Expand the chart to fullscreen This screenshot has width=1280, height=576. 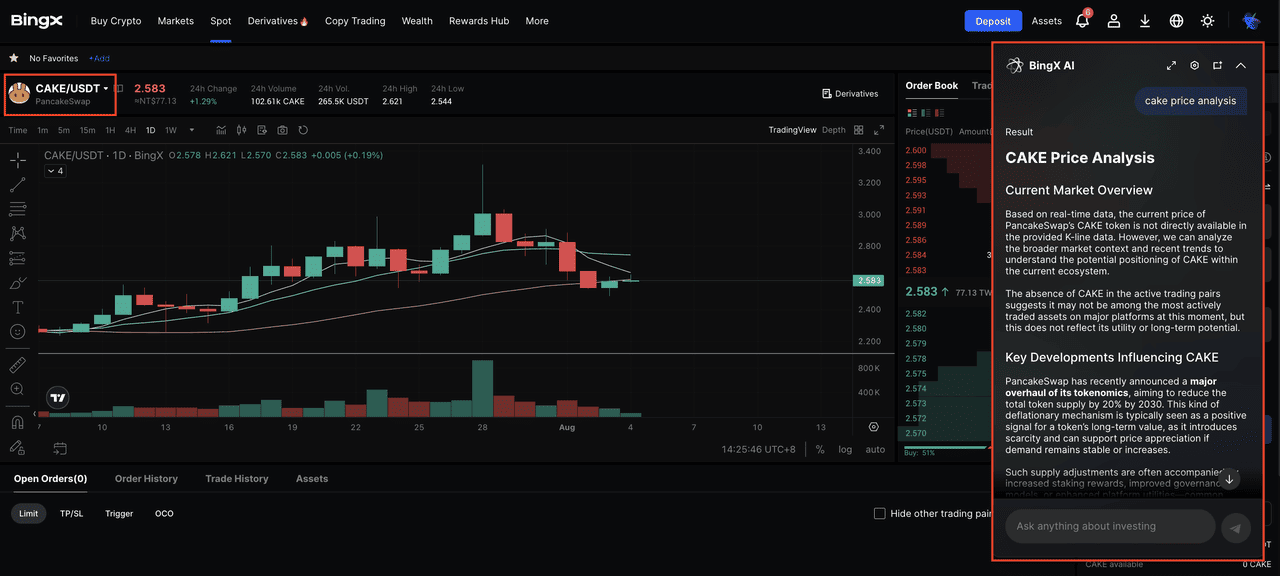879,130
